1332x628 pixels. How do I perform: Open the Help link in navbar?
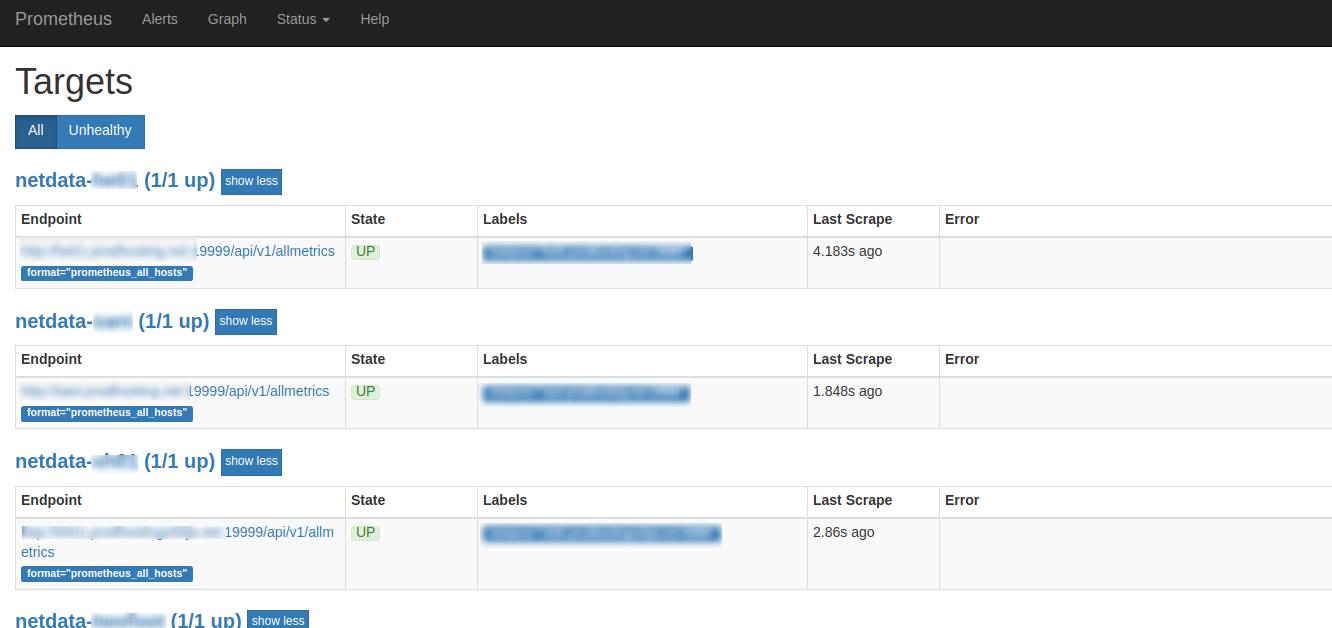click(374, 19)
